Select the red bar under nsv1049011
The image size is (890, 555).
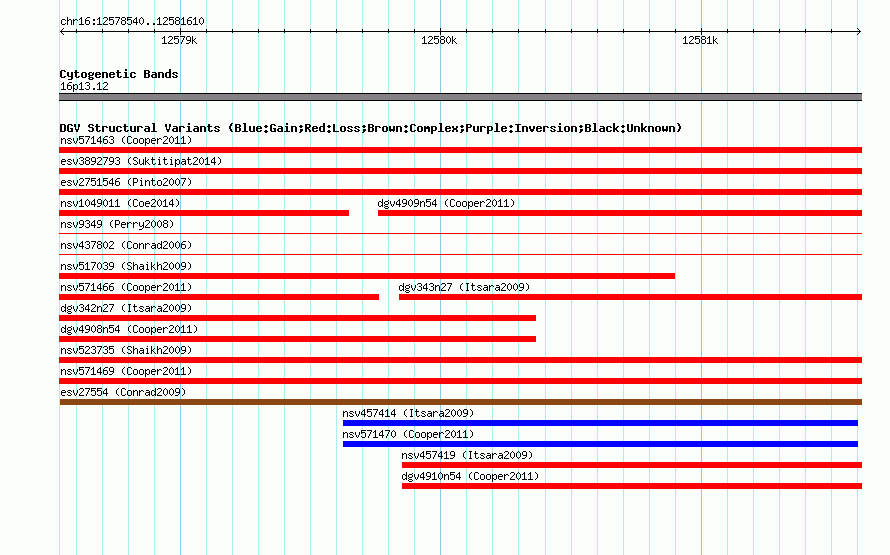tap(204, 213)
